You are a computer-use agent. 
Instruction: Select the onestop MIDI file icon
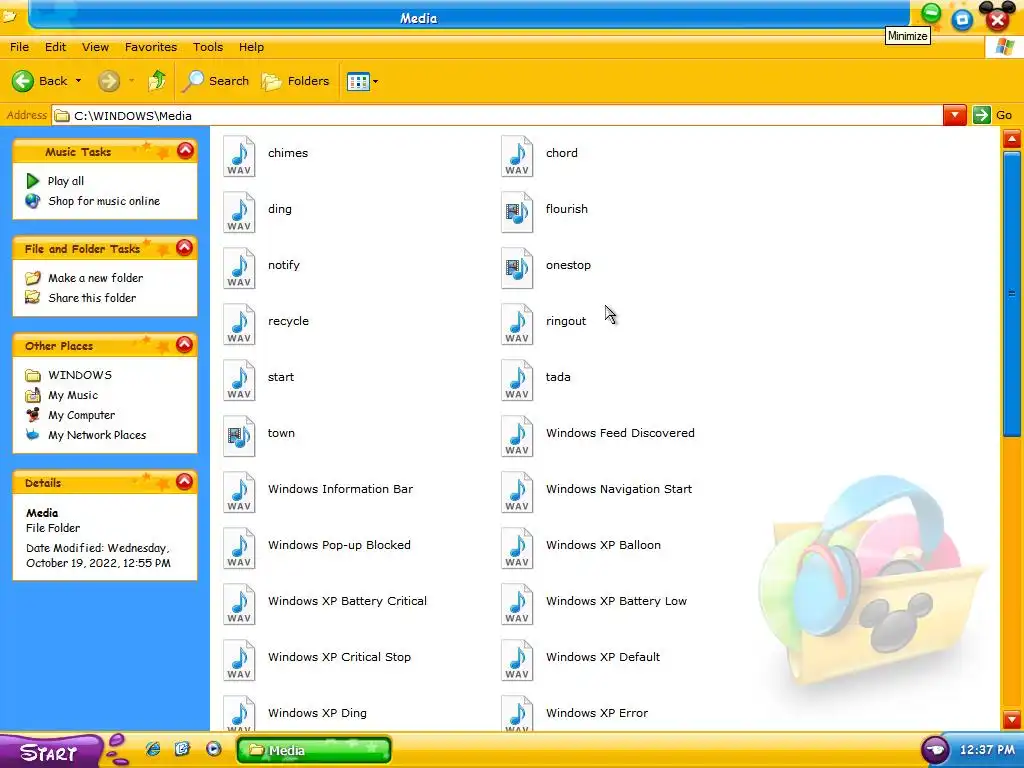pos(517,268)
